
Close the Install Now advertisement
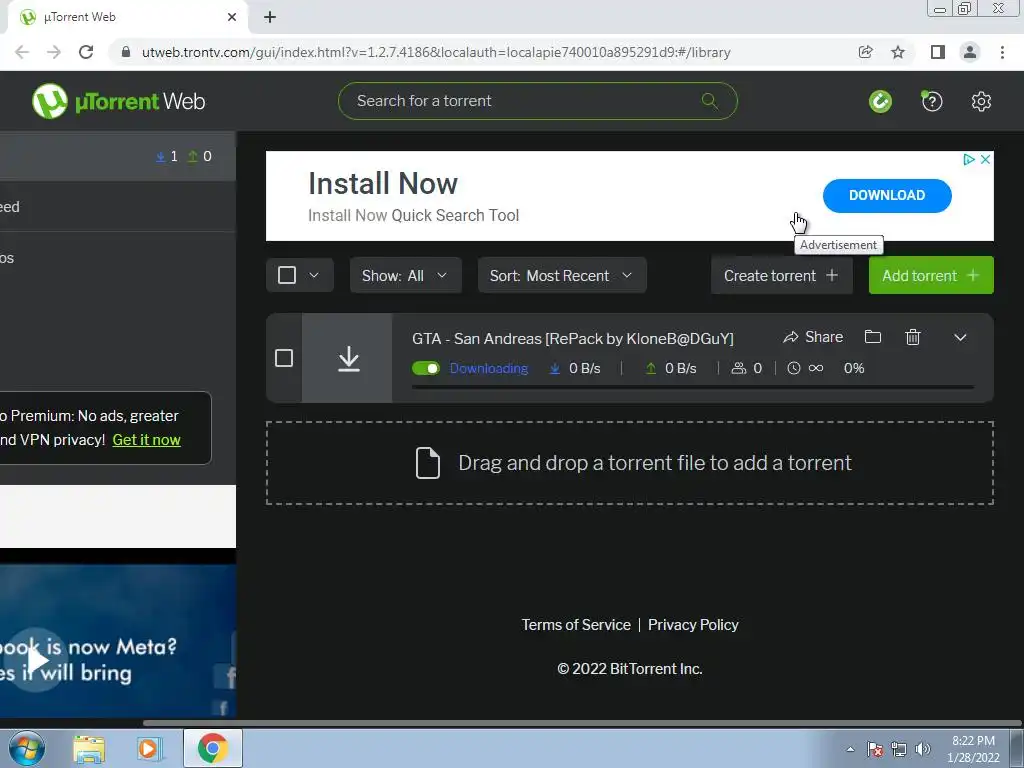[985, 159]
